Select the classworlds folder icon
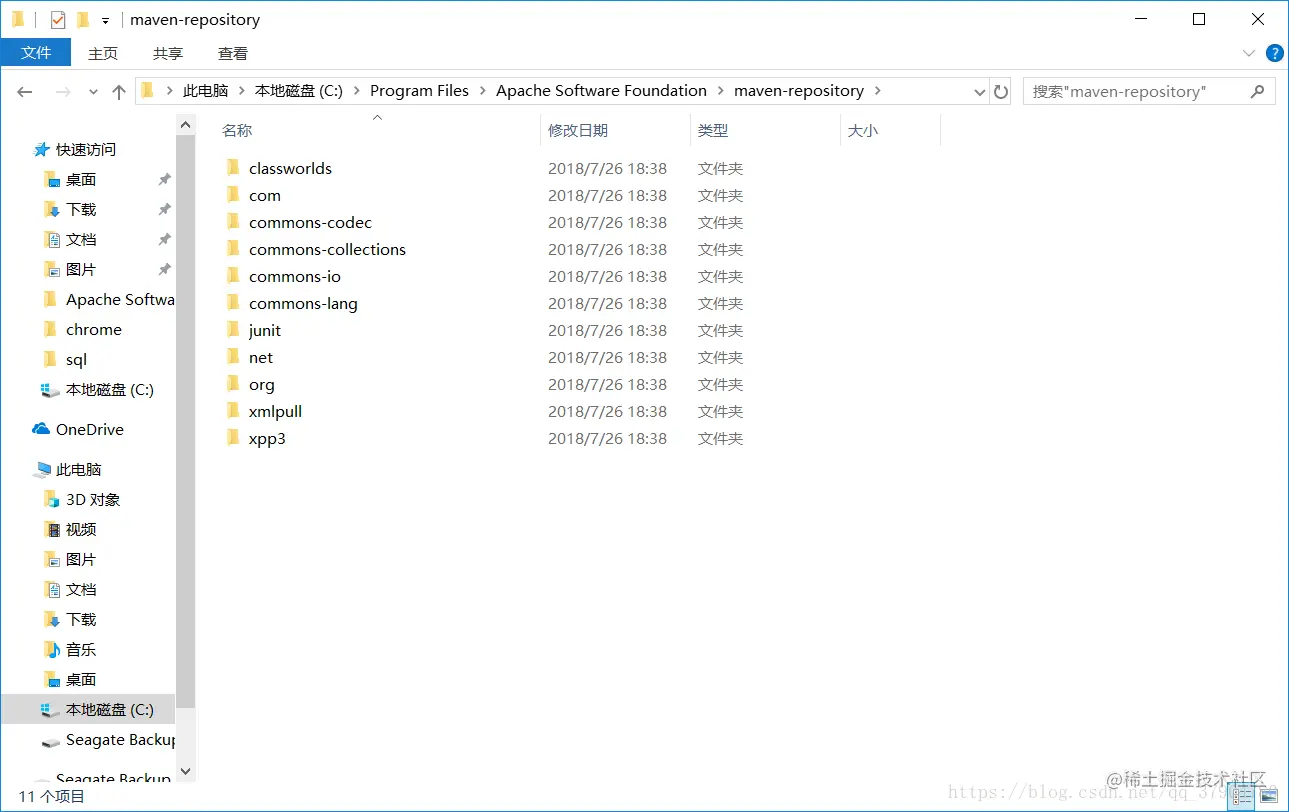The image size is (1289, 812). (233, 167)
